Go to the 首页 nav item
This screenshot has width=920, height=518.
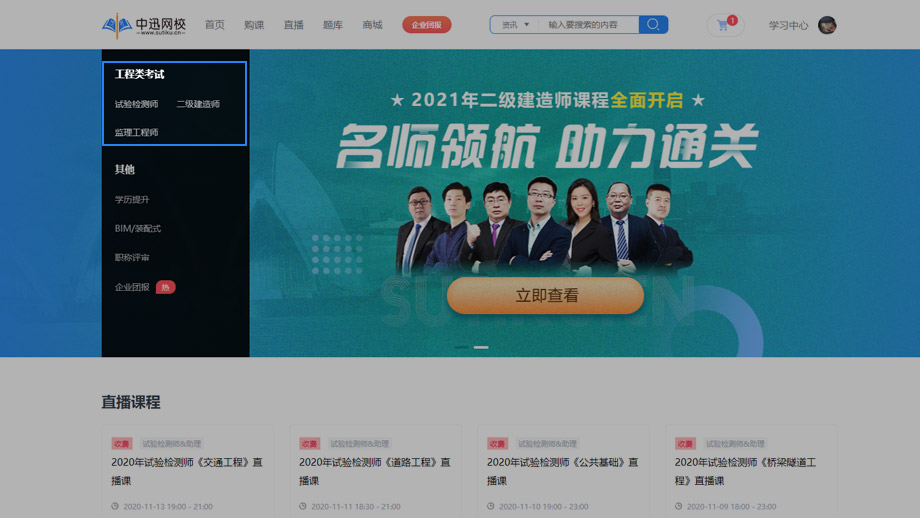(x=214, y=25)
